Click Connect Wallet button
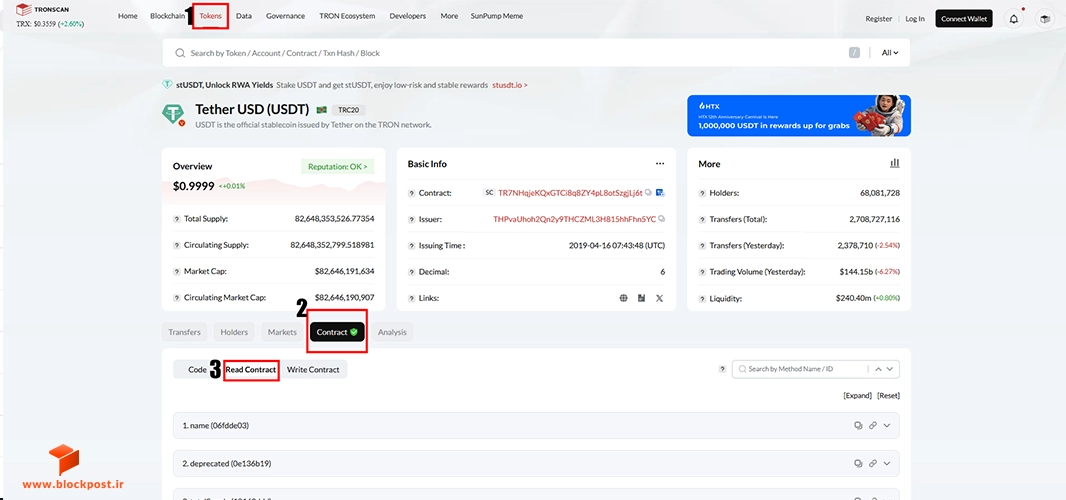This screenshot has width=1066, height=500. (964, 18)
